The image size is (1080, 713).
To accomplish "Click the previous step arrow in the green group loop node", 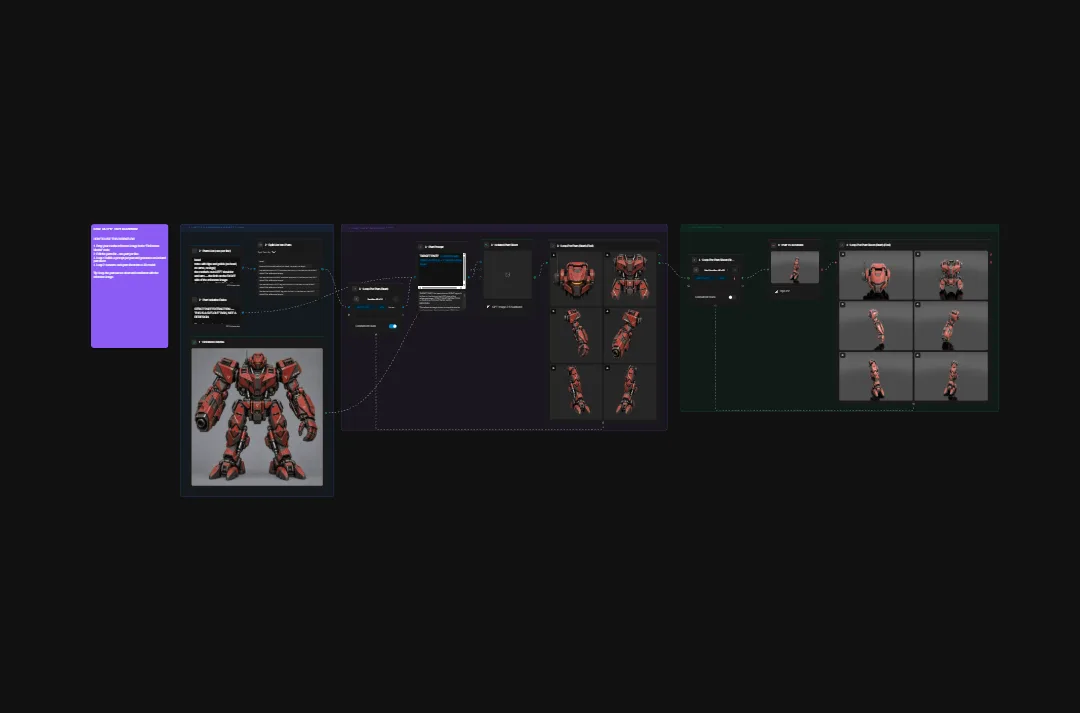I will (x=696, y=270).
